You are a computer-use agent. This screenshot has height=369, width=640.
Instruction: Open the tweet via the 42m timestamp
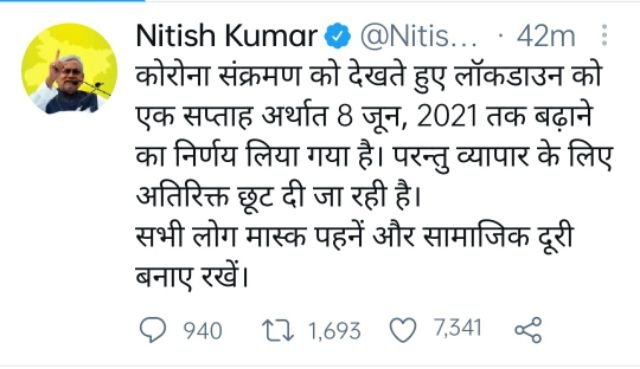tap(546, 37)
